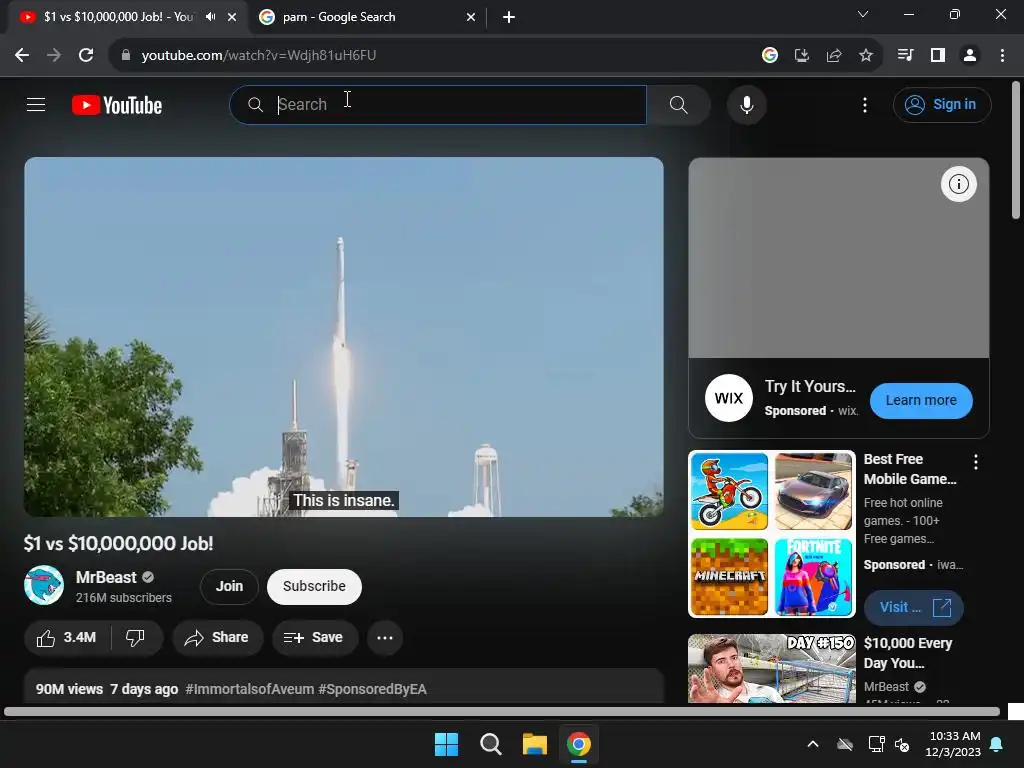This screenshot has height=768, width=1024.
Task: Close the parn Google Search tab
Action: click(x=471, y=17)
